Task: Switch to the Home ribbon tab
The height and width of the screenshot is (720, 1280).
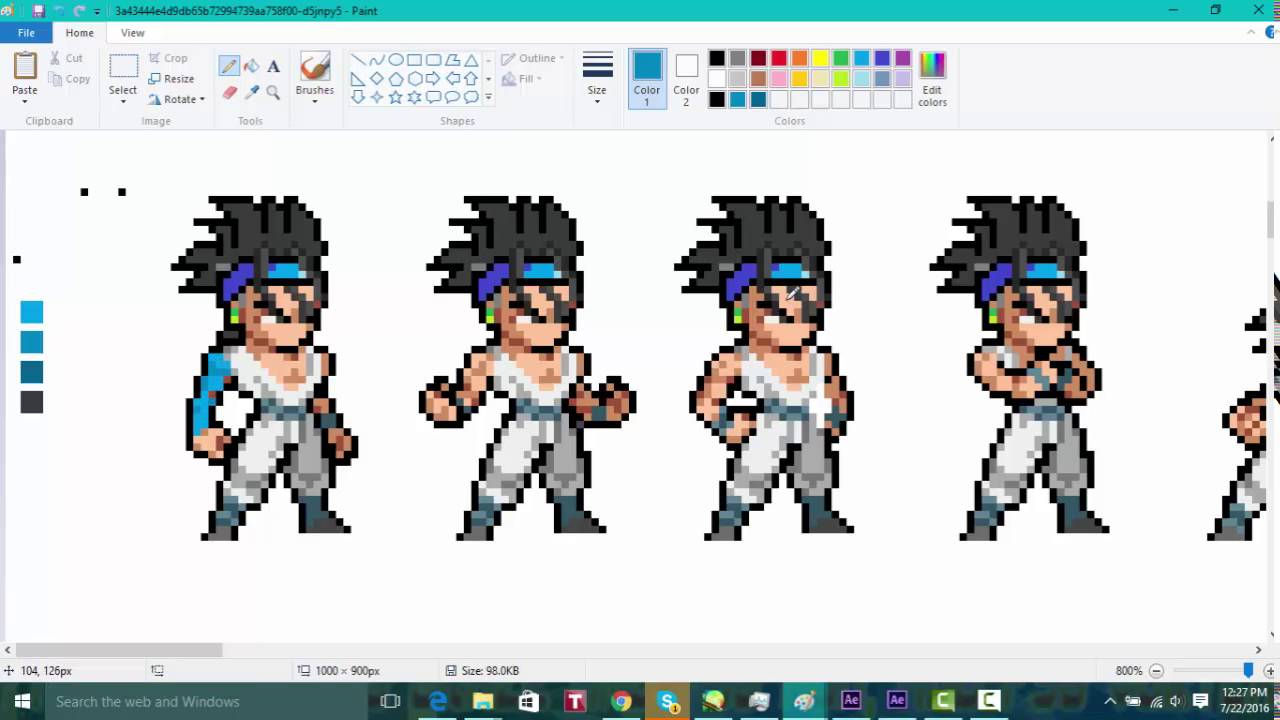Action: tap(79, 33)
